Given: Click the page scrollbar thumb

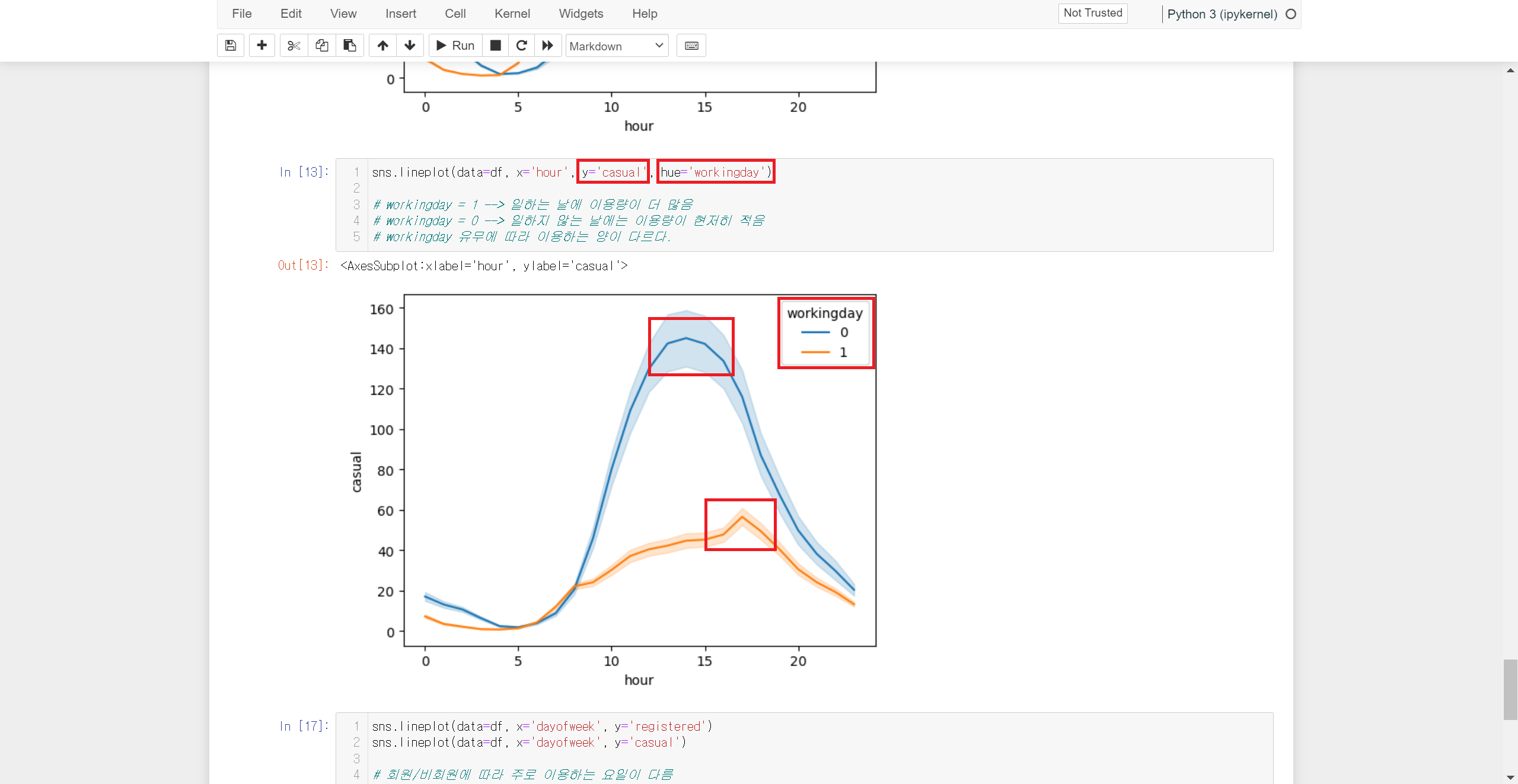Looking at the screenshot, I should pyautogui.click(x=1510, y=689).
